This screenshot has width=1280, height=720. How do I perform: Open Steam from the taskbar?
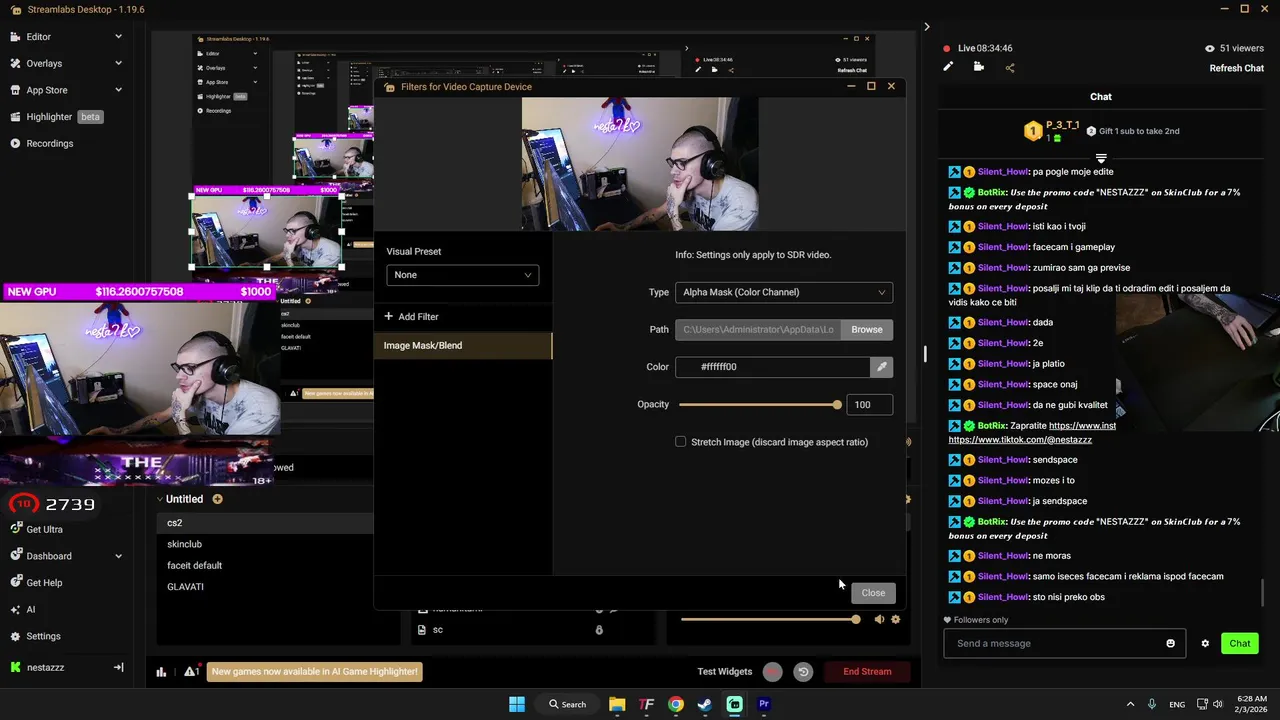tap(705, 704)
